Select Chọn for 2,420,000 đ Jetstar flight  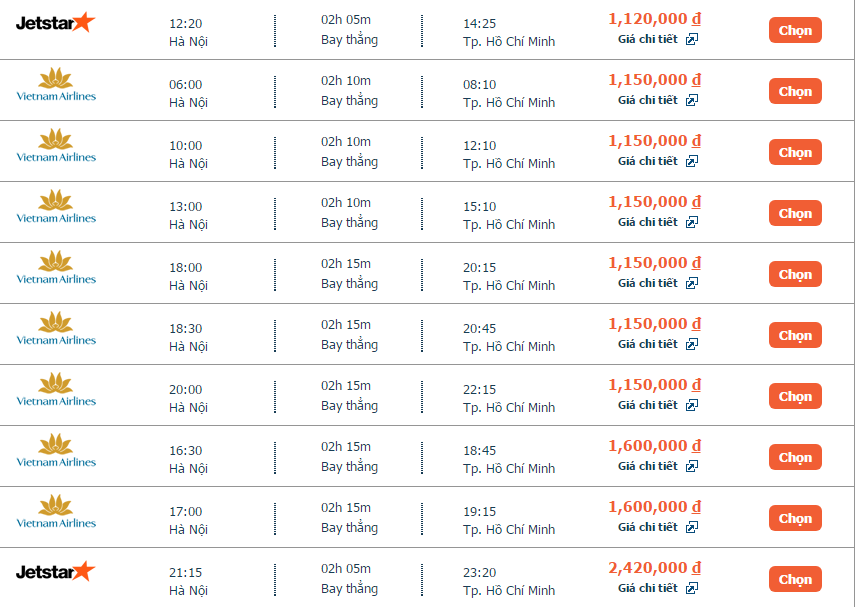tap(795, 579)
